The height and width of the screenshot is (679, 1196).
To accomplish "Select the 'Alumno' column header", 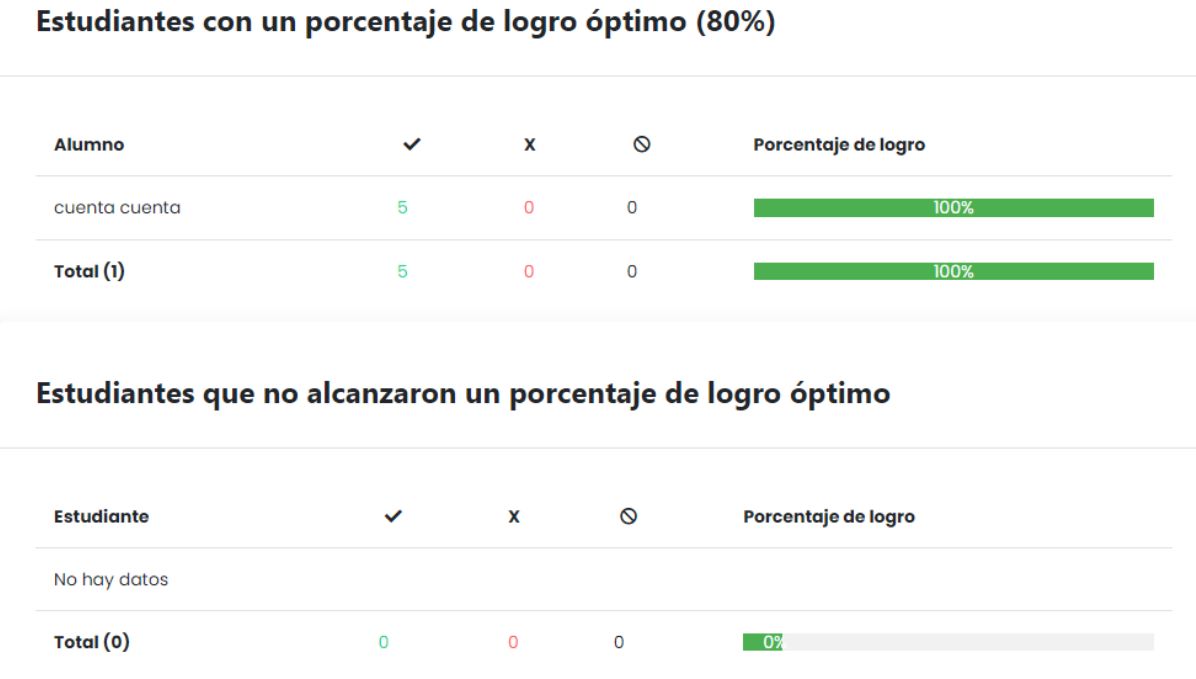I will [x=89, y=145].
